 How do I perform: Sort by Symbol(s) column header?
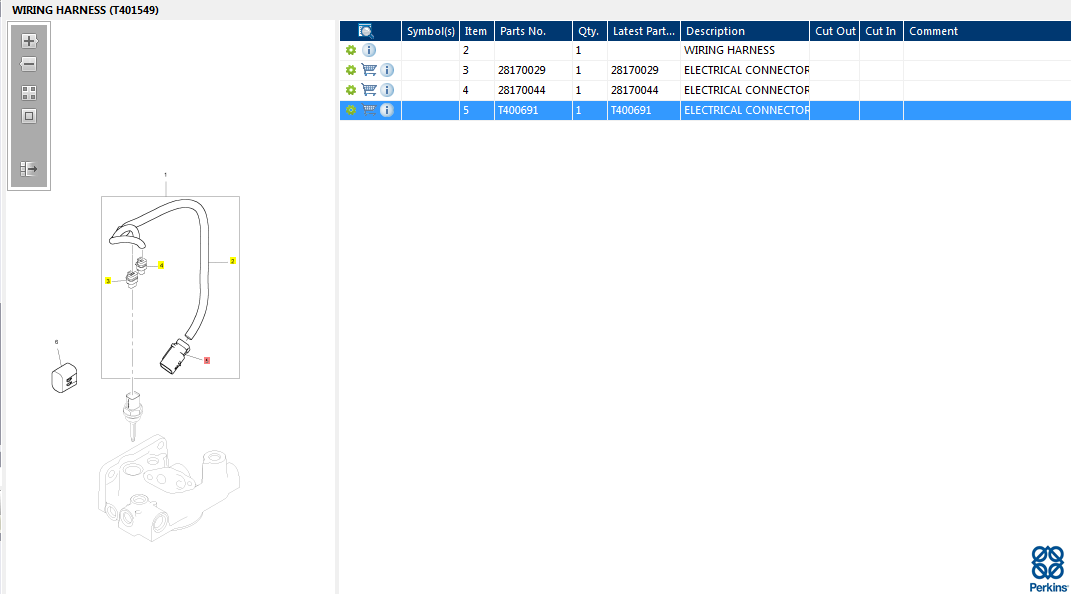pyautogui.click(x=430, y=31)
